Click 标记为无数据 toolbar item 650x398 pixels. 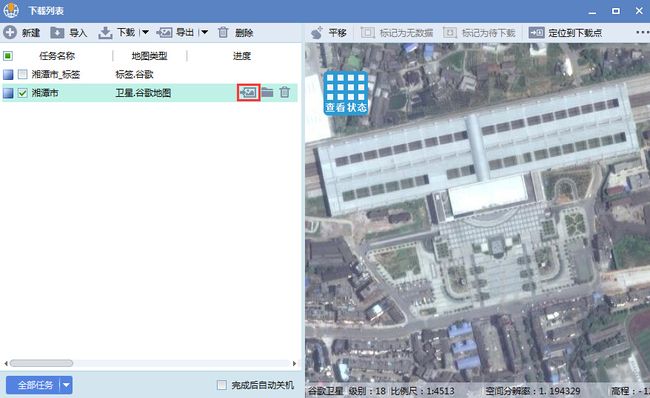click(x=397, y=32)
